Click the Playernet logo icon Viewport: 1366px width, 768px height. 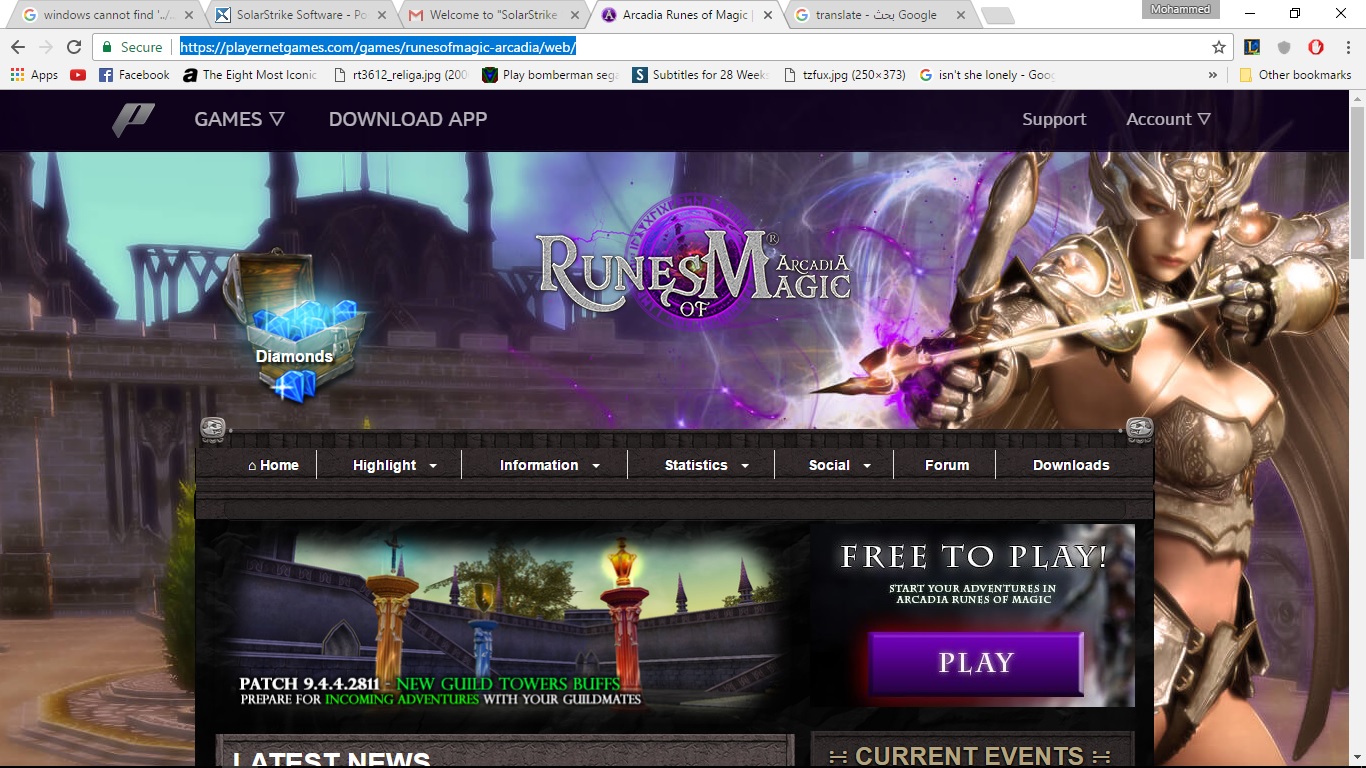point(133,119)
